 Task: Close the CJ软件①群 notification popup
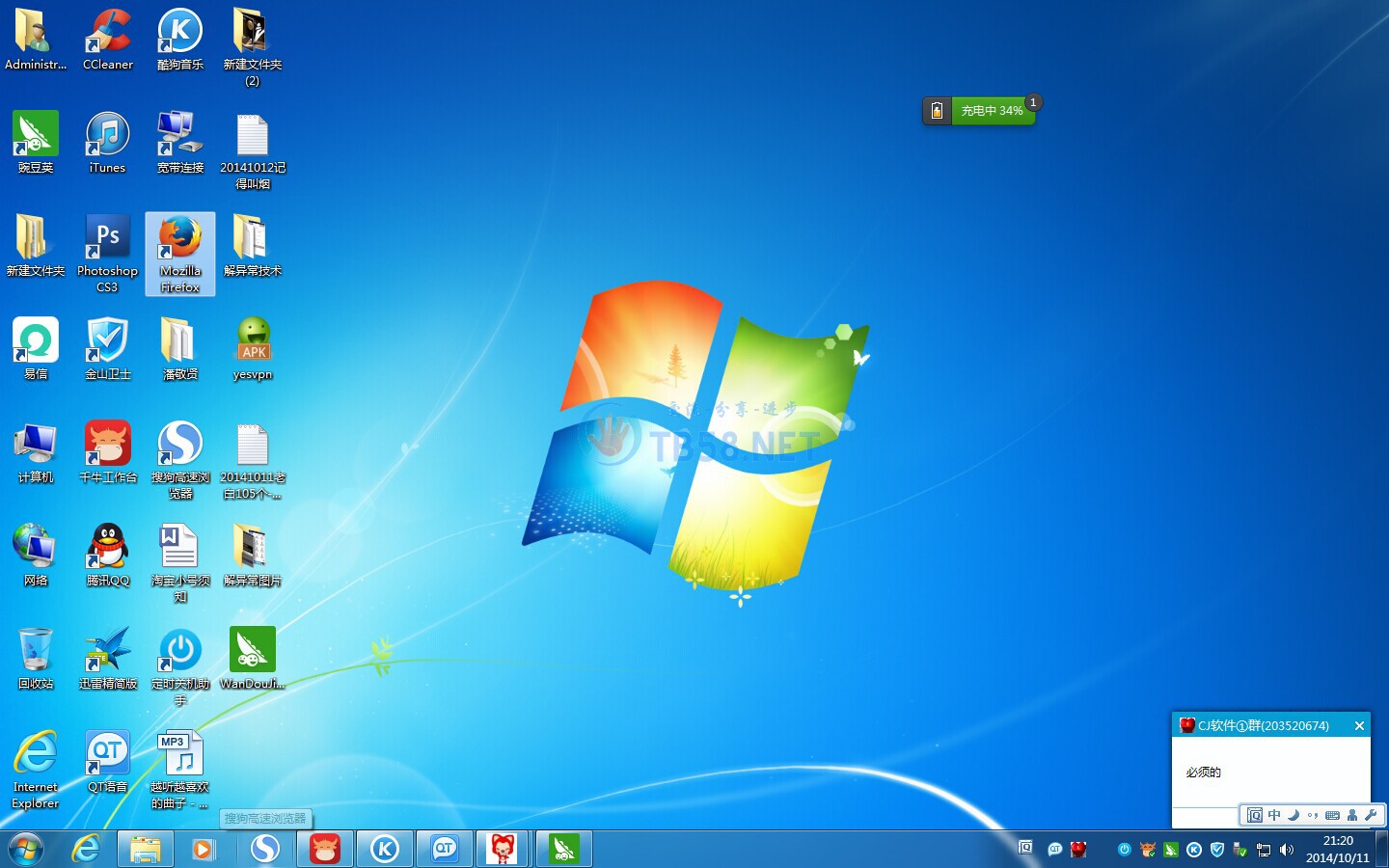1359,725
